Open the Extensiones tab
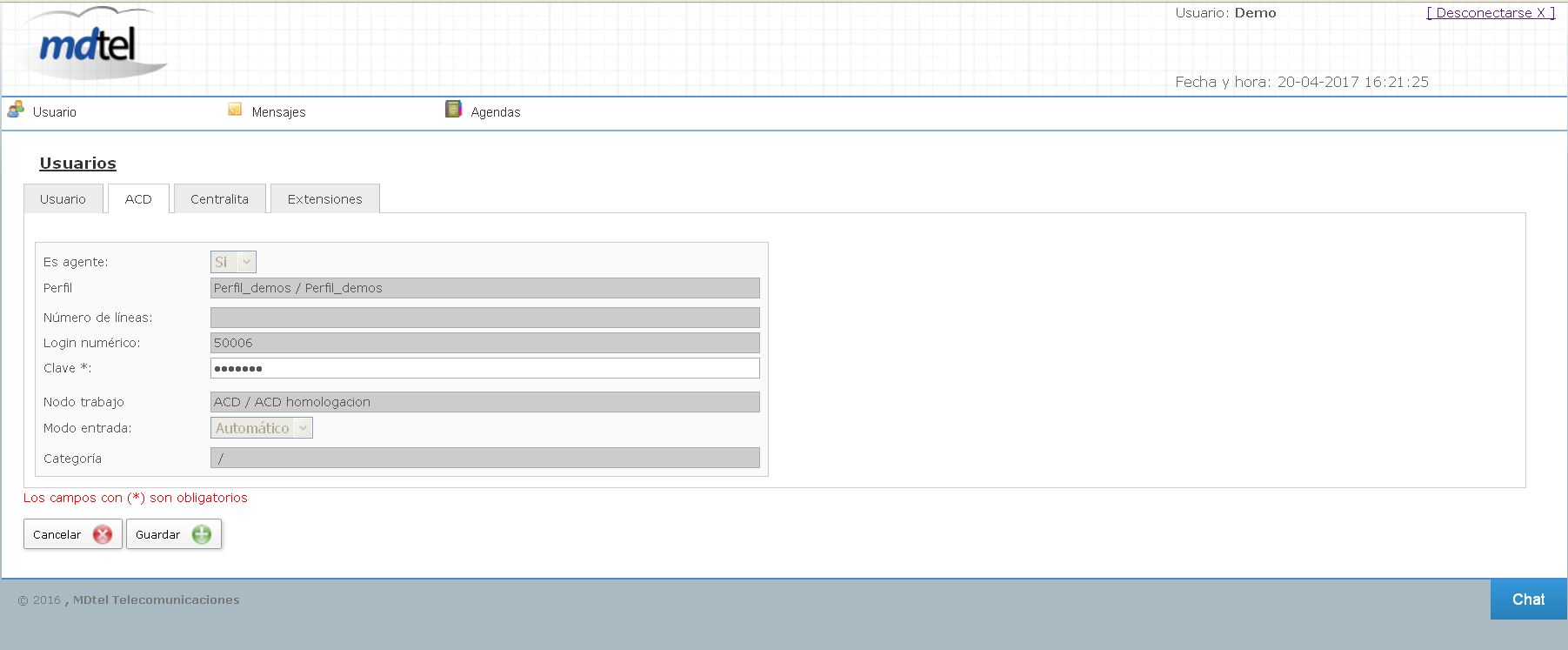 tap(324, 199)
